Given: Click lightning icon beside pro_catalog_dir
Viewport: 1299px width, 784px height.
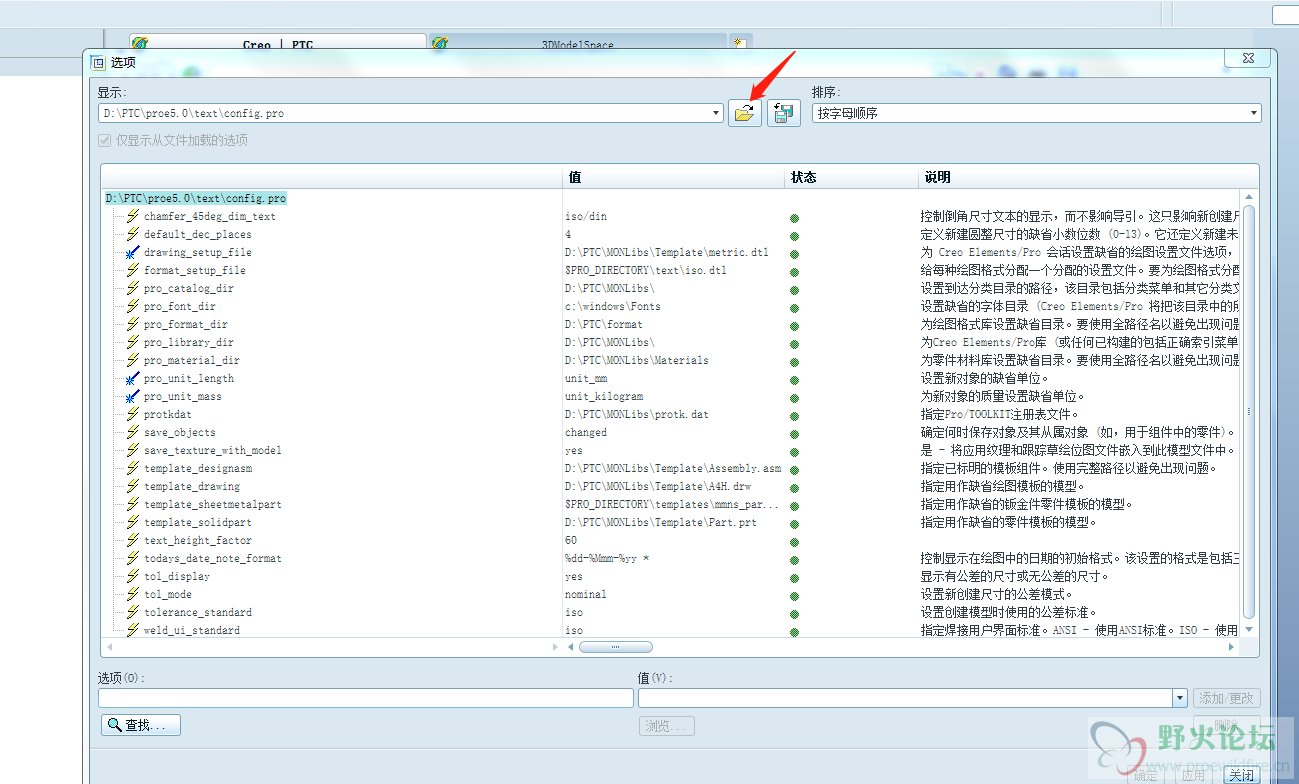Looking at the screenshot, I should (132, 288).
